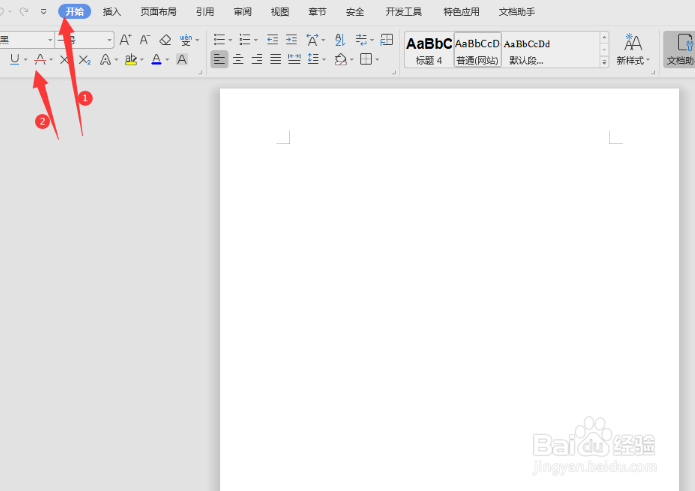Open the numbering style dropdown arrow
This screenshot has height=491, width=695.
tap(256, 40)
